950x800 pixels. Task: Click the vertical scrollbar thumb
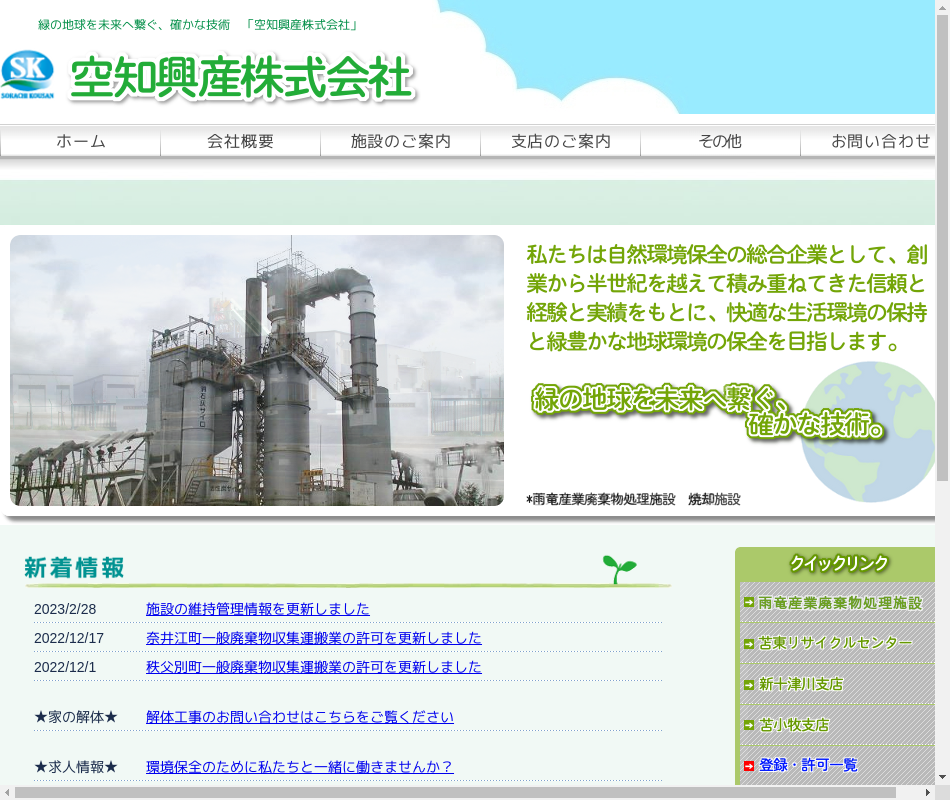tap(943, 248)
